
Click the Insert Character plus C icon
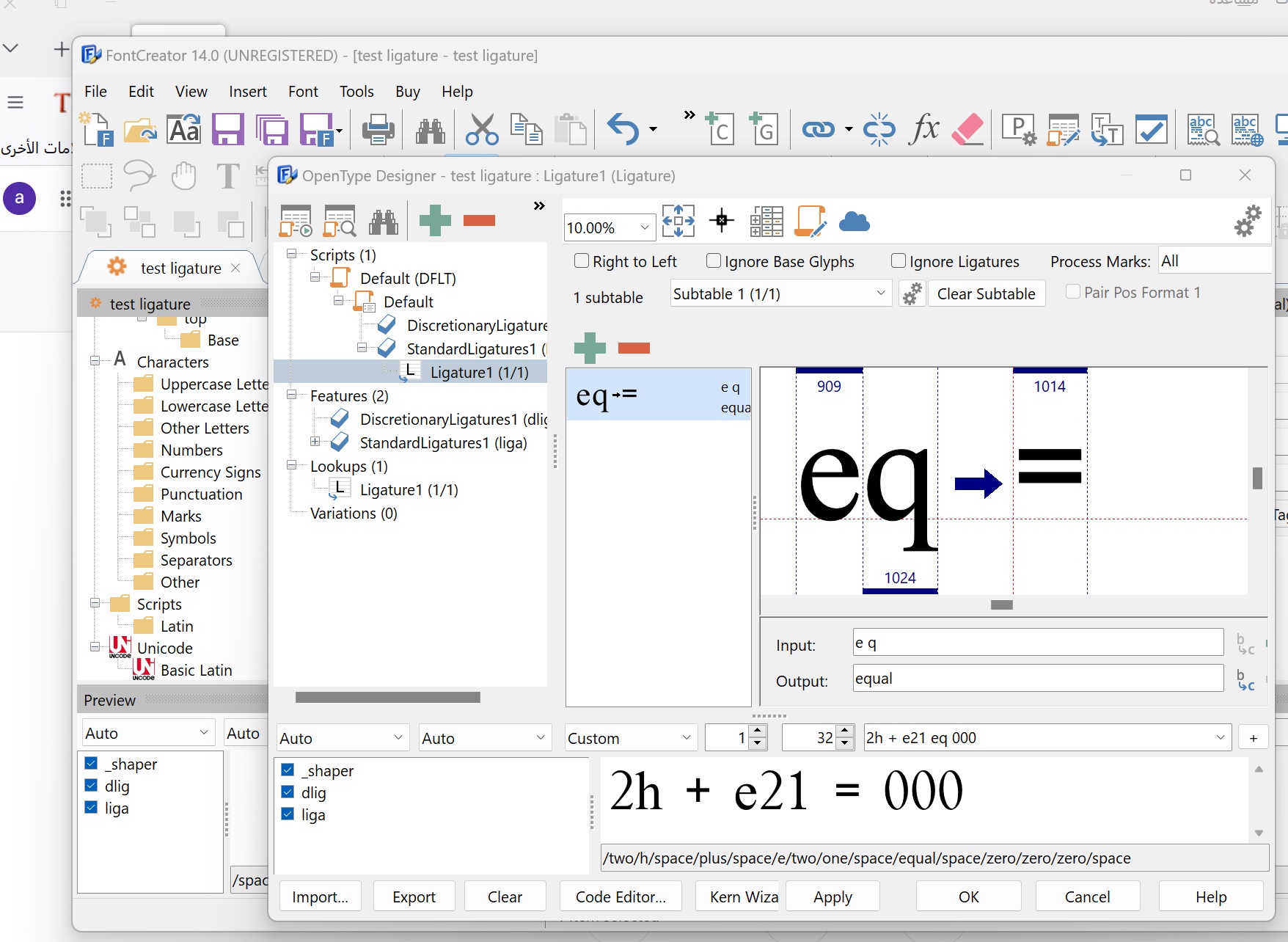click(x=720, y=128)
